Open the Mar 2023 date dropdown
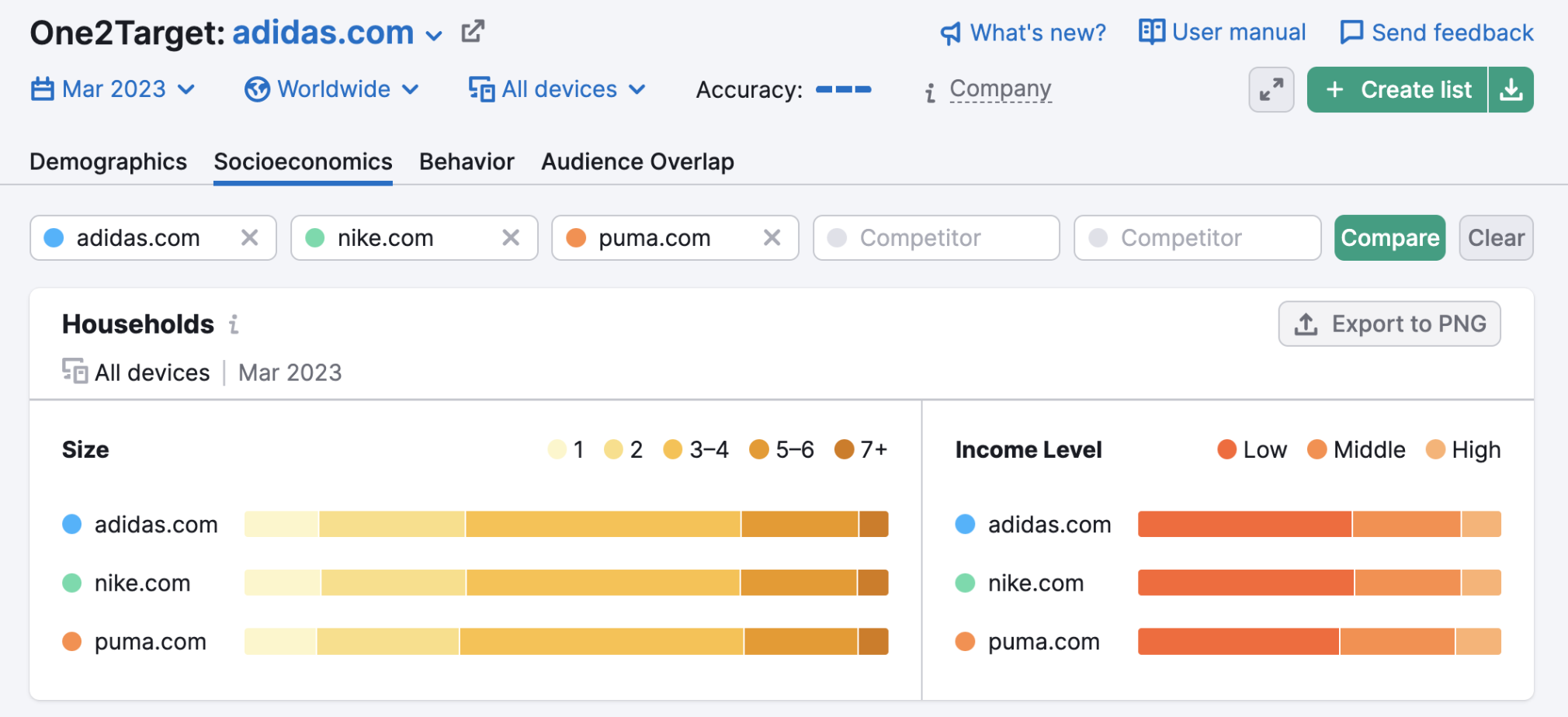1568x717 pixels. click(x=113, y=89)
